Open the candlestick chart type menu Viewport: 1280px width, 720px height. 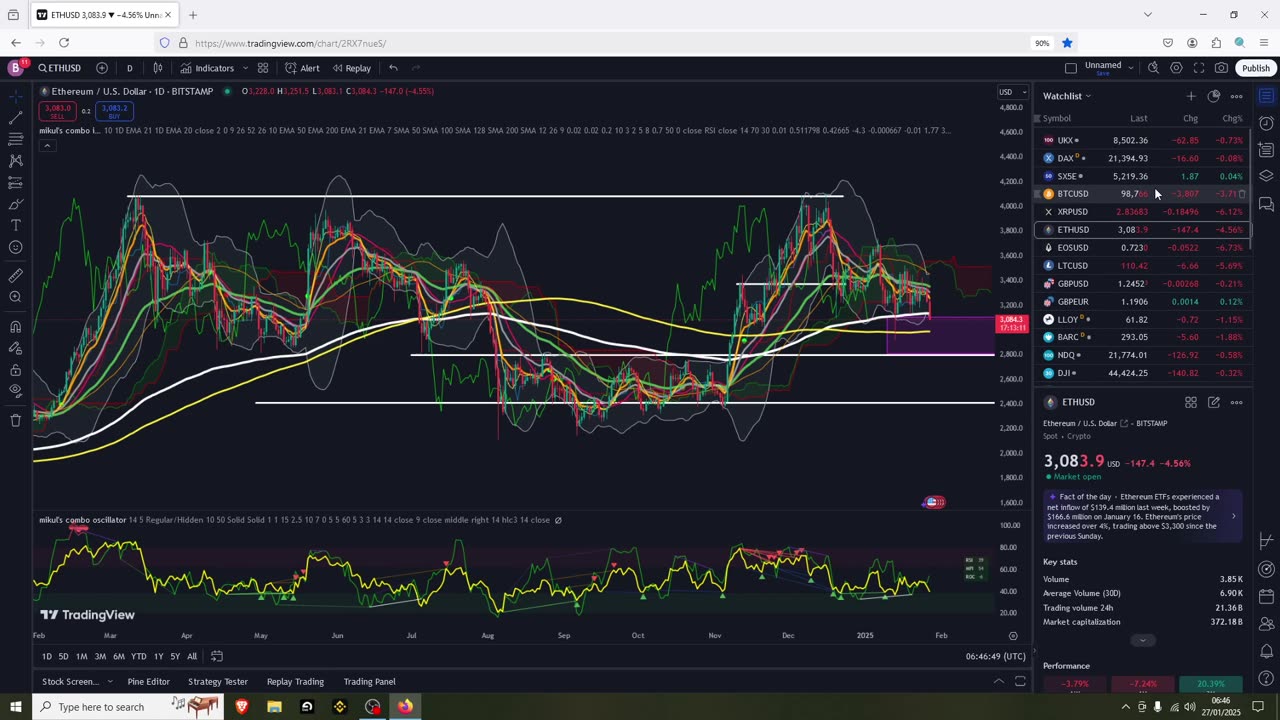(x=158, y=68)
